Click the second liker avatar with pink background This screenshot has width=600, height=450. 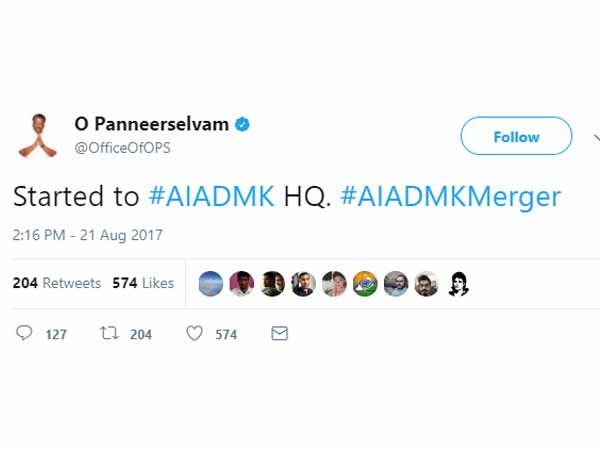coord(242,284)
